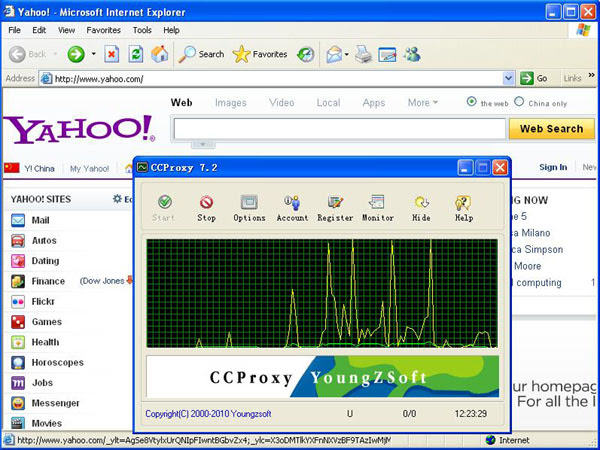Switch to the Local search tab

pos(328,103)
